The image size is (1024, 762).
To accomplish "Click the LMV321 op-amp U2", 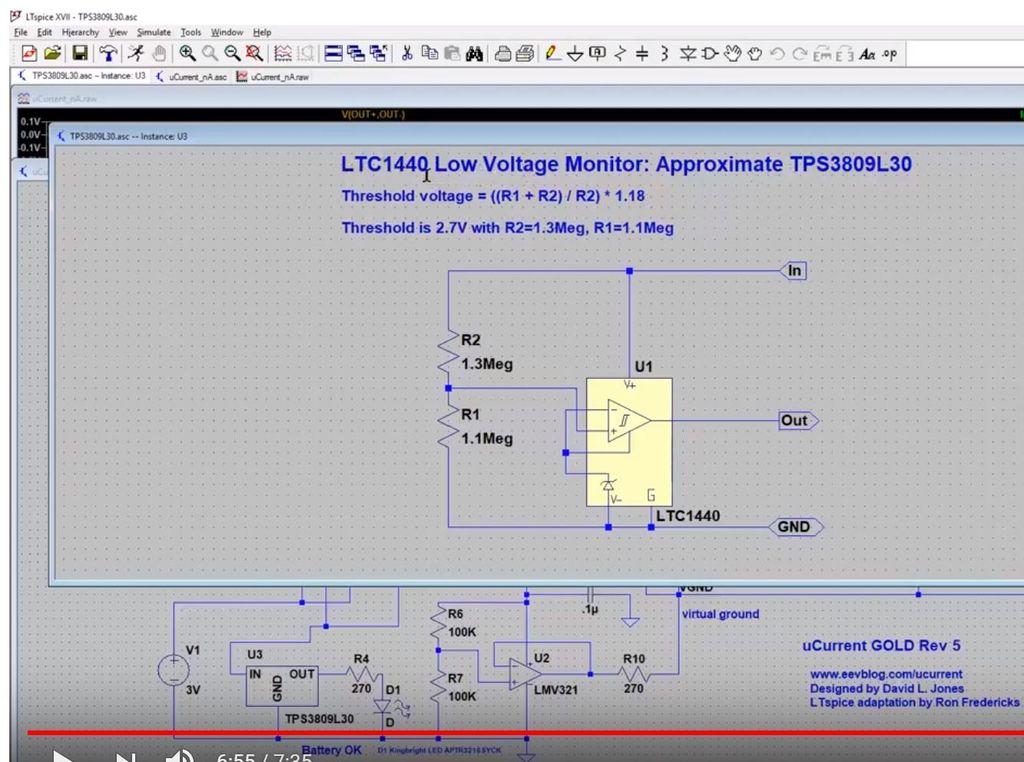I will 524,674.
